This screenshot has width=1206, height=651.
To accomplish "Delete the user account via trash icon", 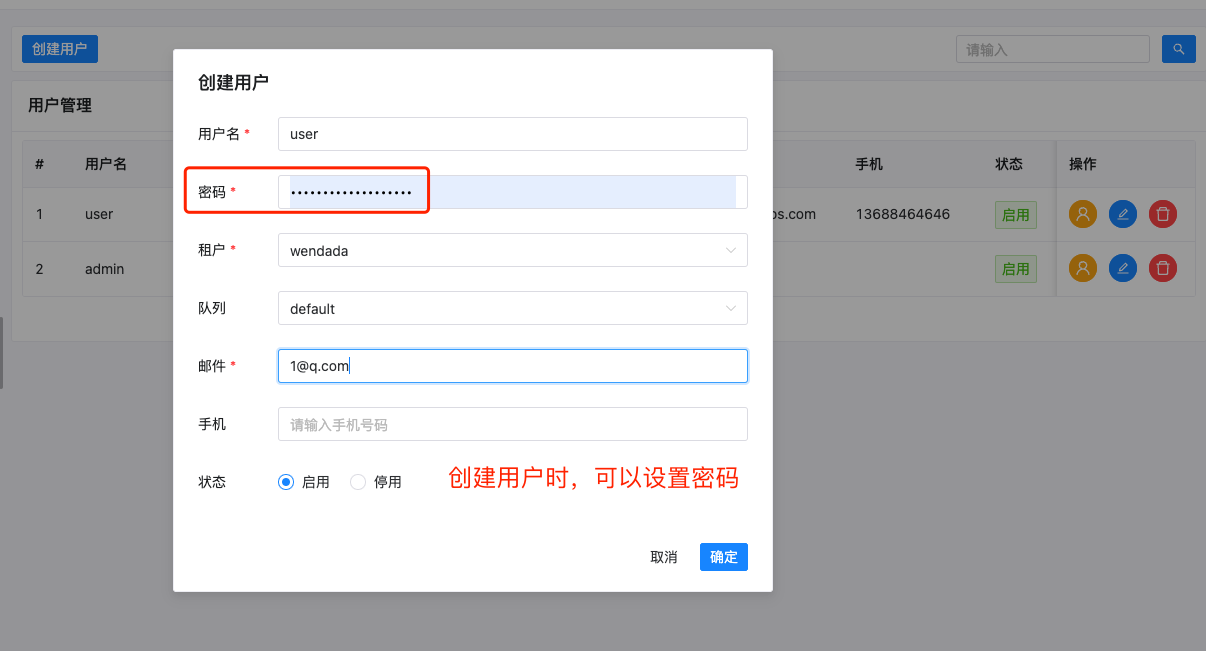I will click(x=1162, y=213).
